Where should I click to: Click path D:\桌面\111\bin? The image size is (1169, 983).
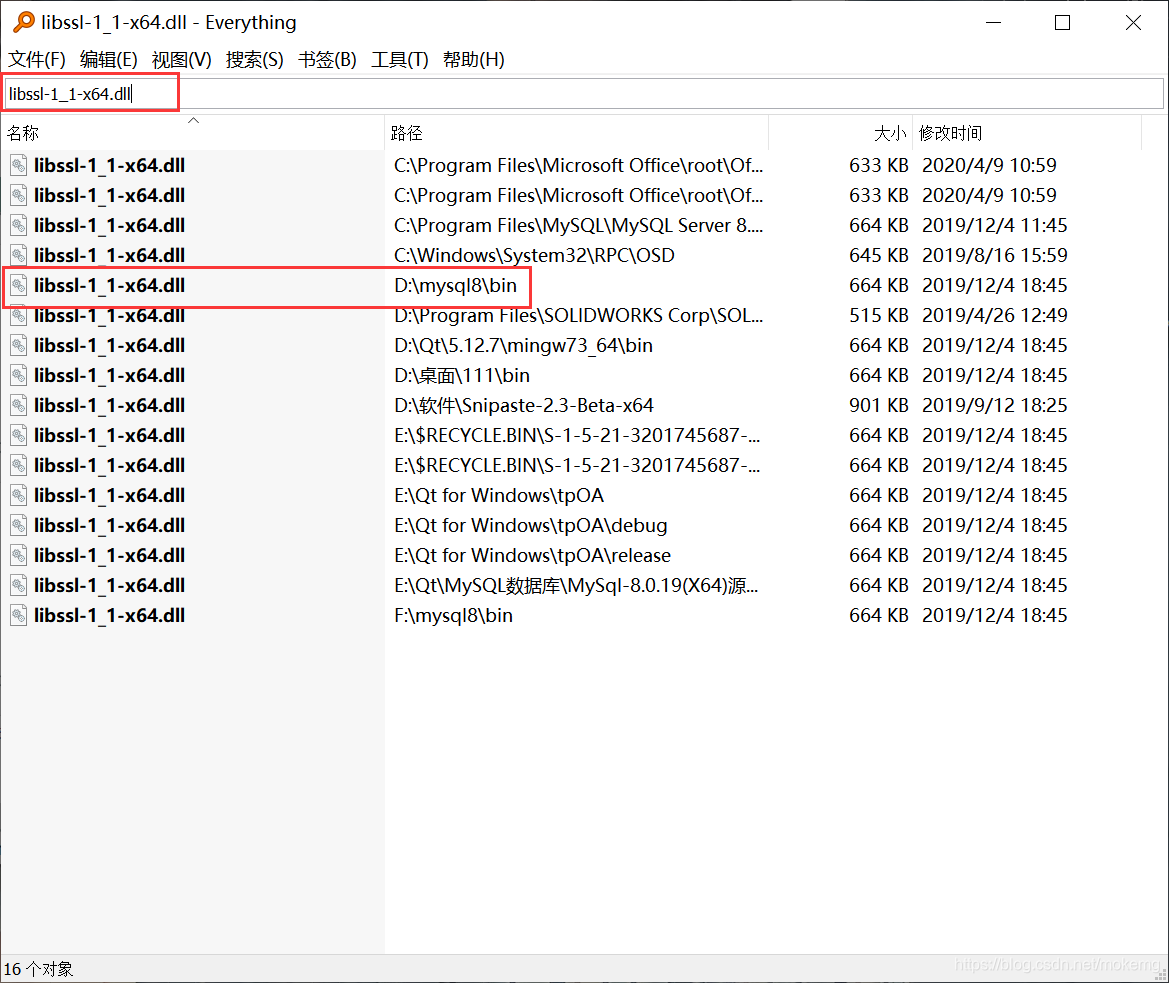click(461, 376)
